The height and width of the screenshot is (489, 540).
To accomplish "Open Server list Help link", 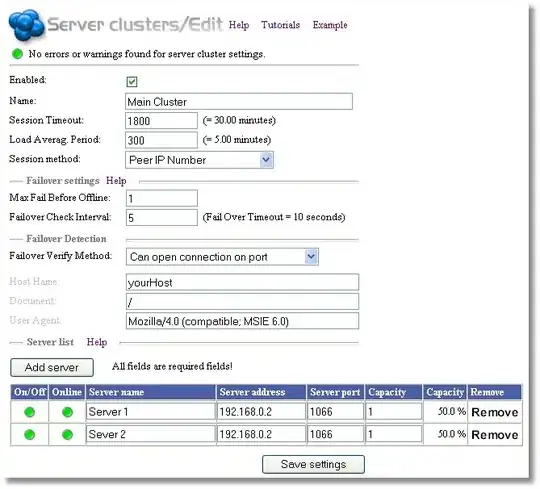I will coord(97,342).
